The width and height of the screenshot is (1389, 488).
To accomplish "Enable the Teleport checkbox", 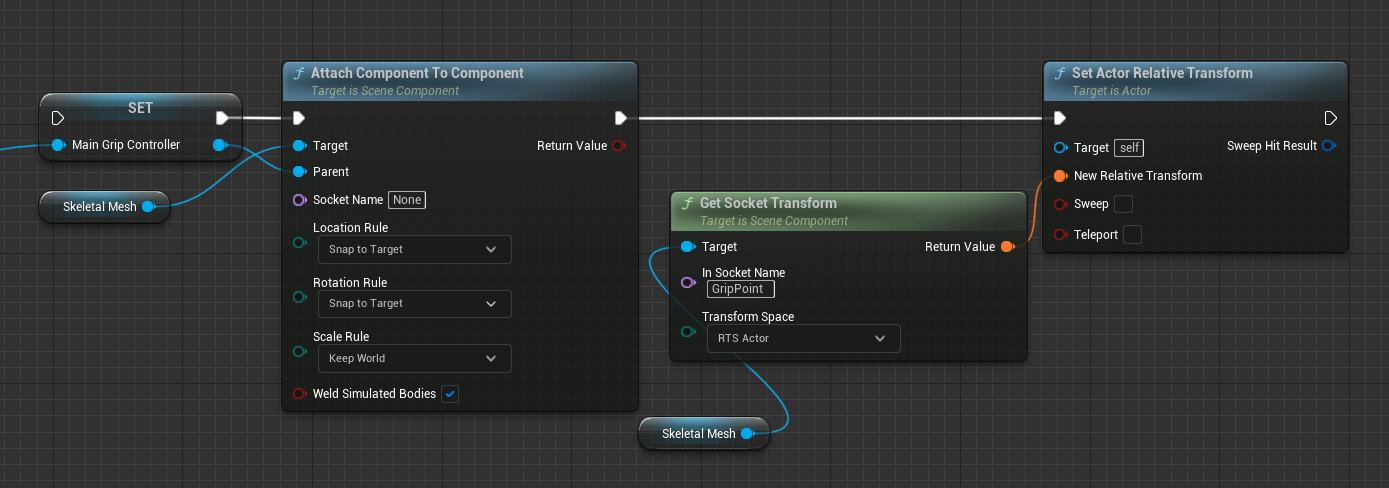I will (x=1132, y=235).
